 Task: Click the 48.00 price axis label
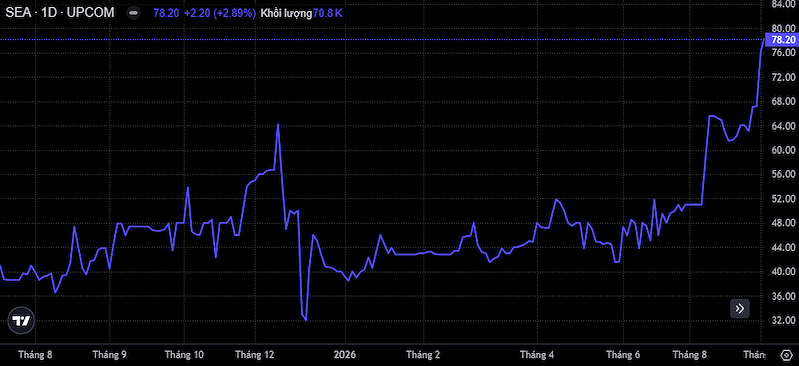pyautogui.click(x=784, y=223)
